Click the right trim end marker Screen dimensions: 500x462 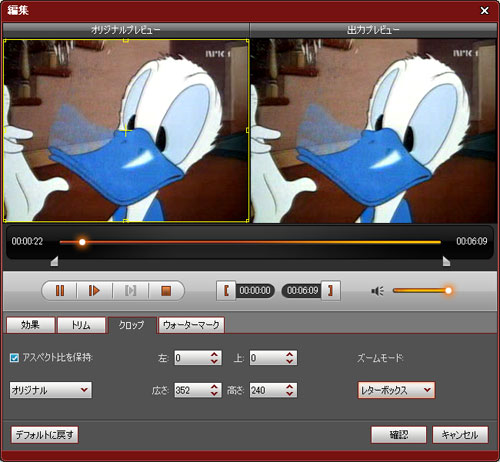[x=446, y=261]
